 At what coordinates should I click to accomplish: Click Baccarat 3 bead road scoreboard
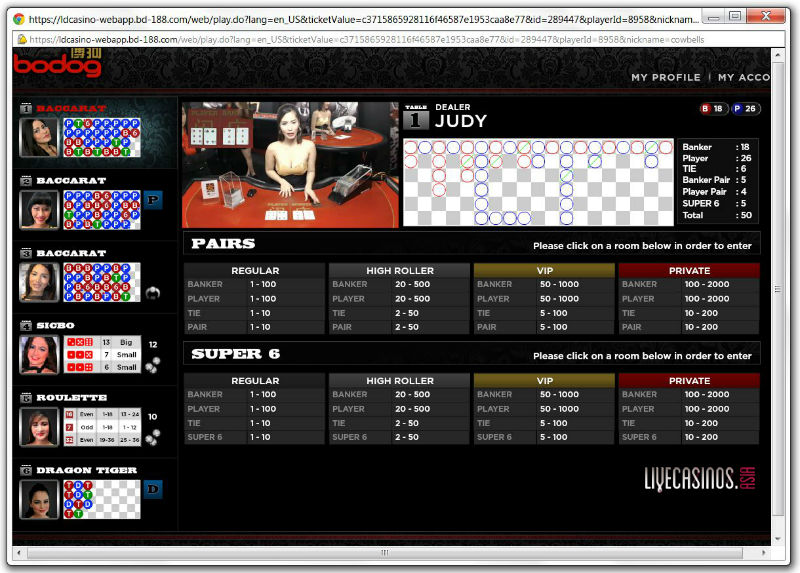coord(102,282)
